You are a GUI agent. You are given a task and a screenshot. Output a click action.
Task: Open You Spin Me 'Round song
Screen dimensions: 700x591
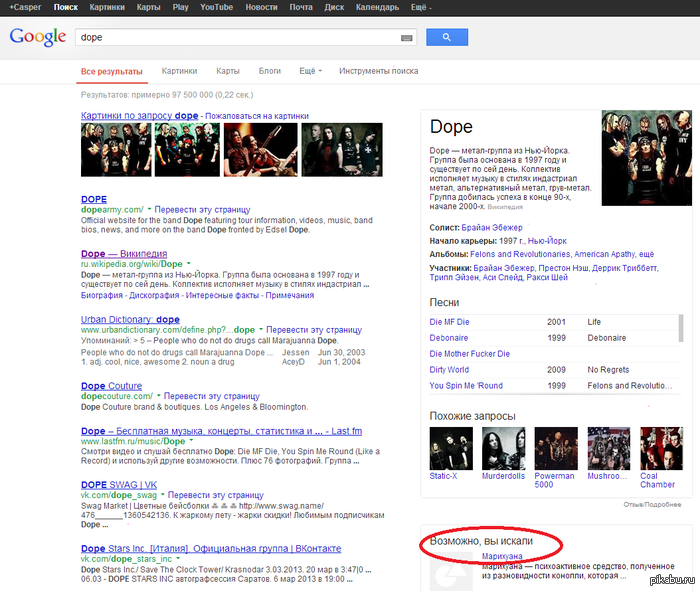click(x=466, y=386)
